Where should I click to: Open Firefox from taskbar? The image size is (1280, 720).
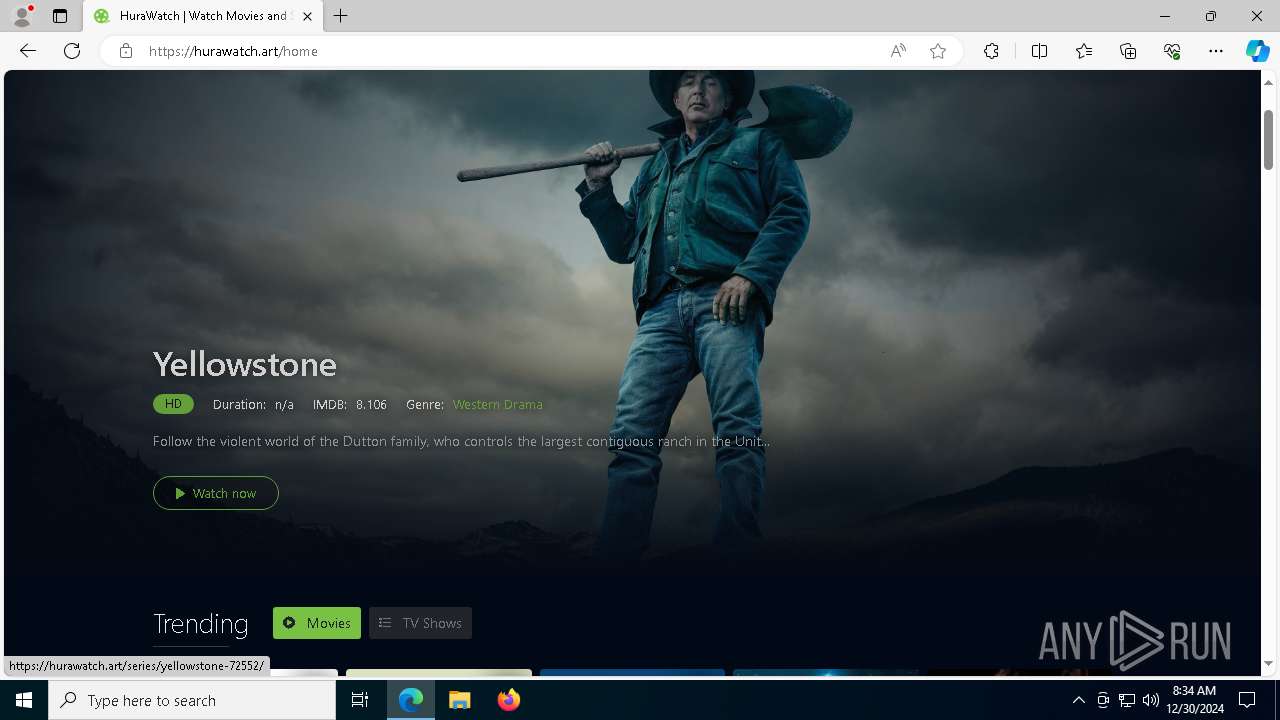(508, 700)
